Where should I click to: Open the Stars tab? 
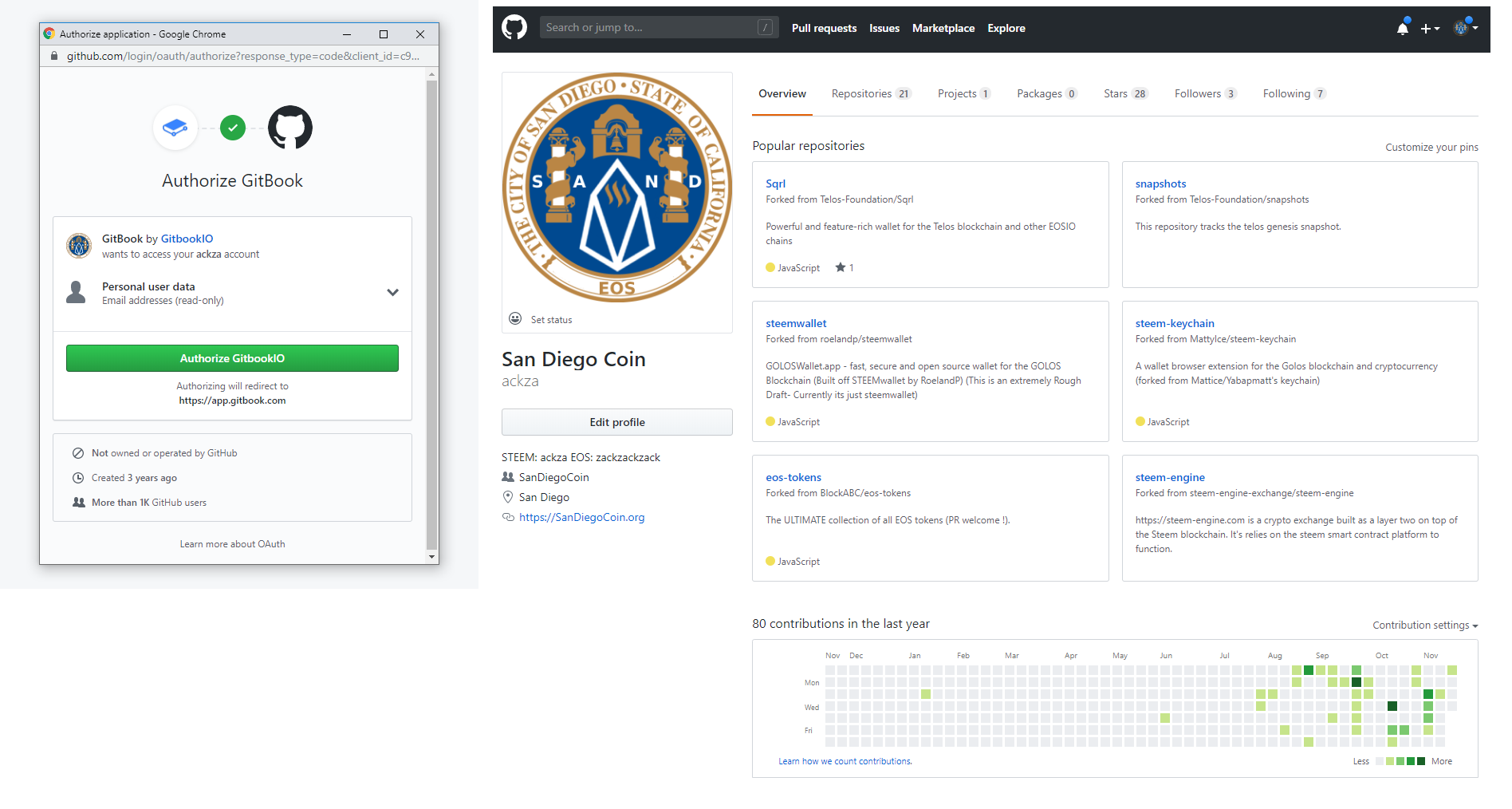[1125, 94]
